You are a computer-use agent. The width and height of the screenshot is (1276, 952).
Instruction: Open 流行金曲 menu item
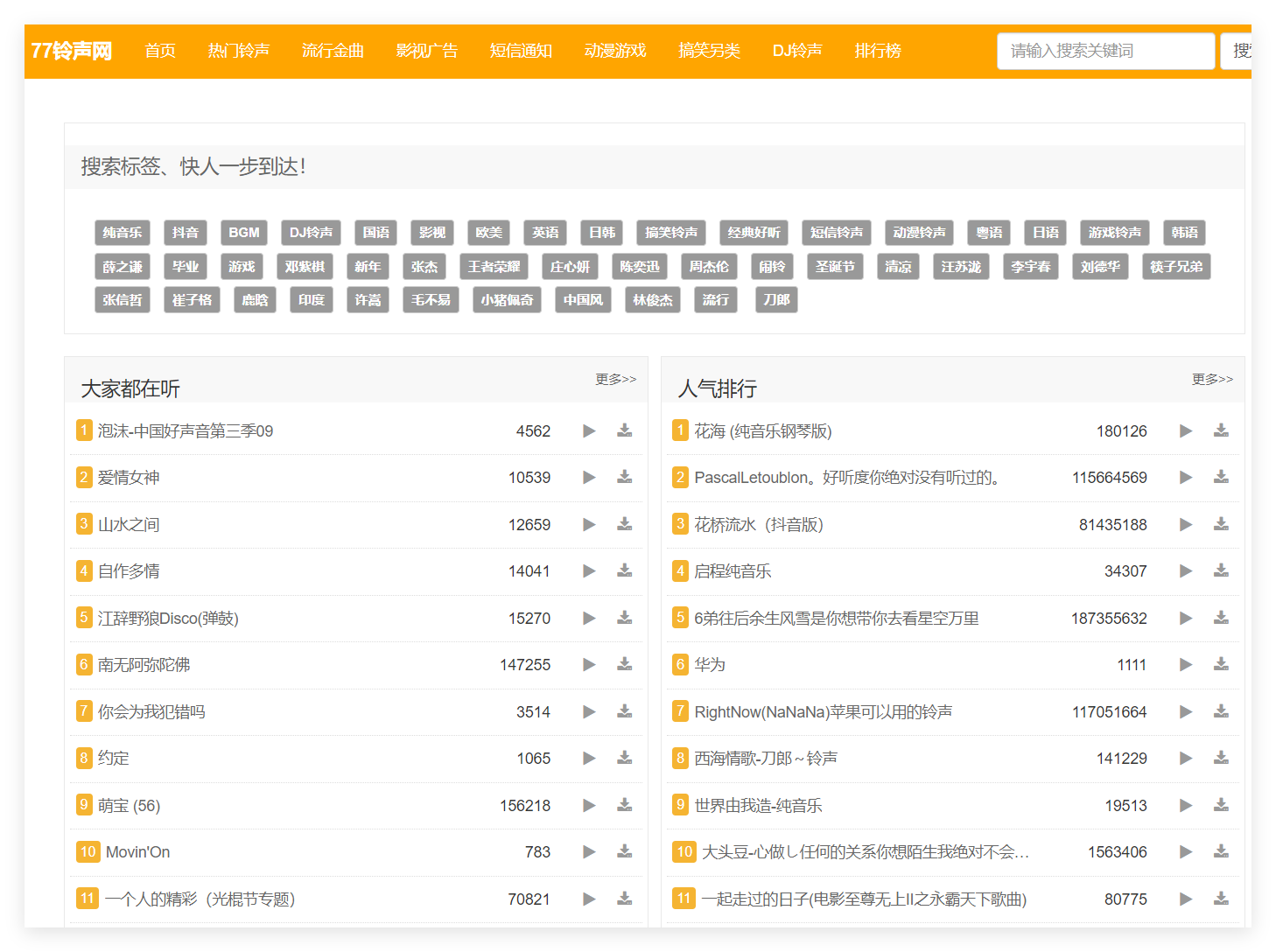tap(333, 51)
